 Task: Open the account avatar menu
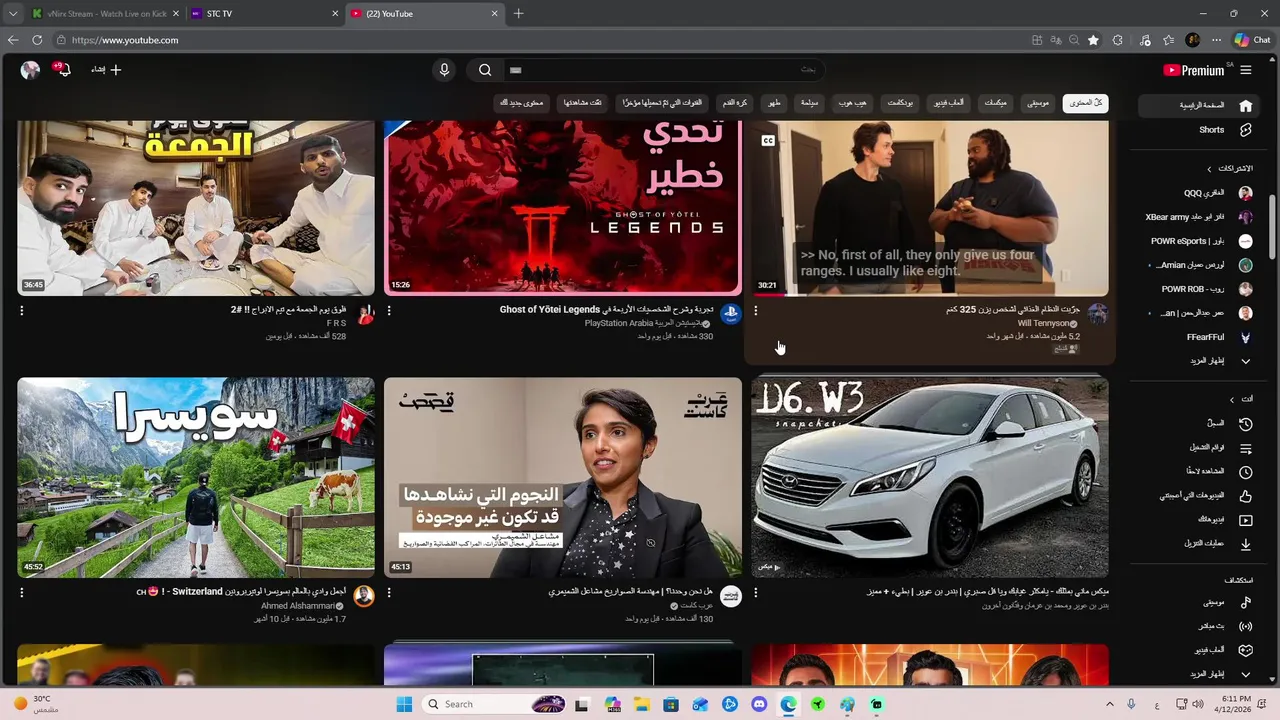30,70
